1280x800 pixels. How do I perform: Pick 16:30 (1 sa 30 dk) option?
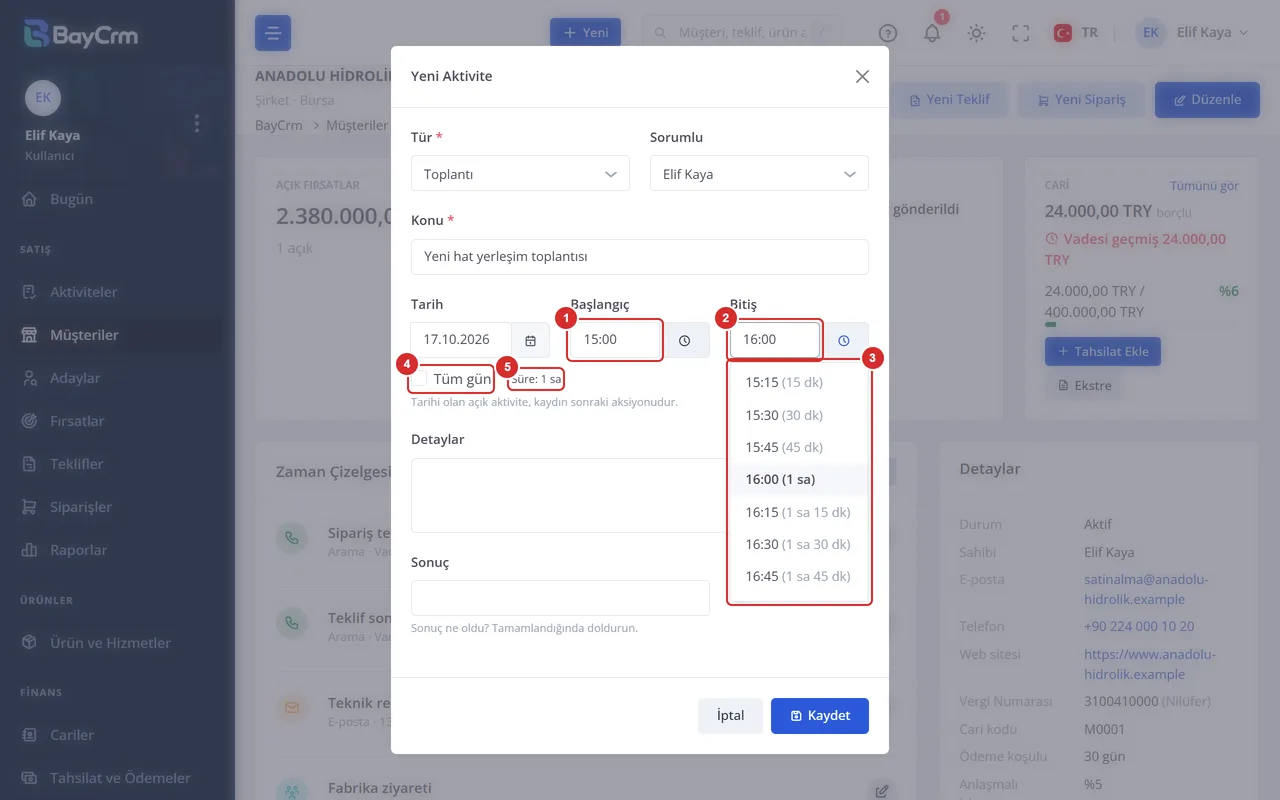click(x=798, y=544)
